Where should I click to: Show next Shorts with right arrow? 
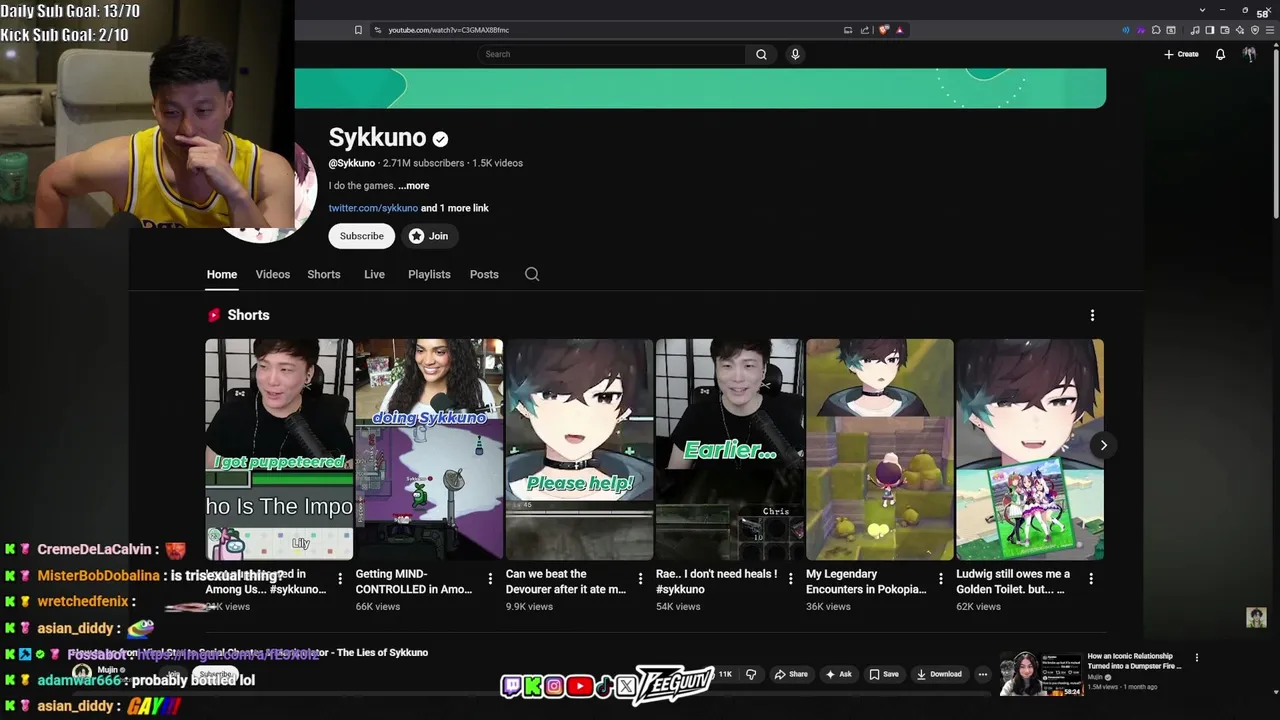(x=1103, y=445)
